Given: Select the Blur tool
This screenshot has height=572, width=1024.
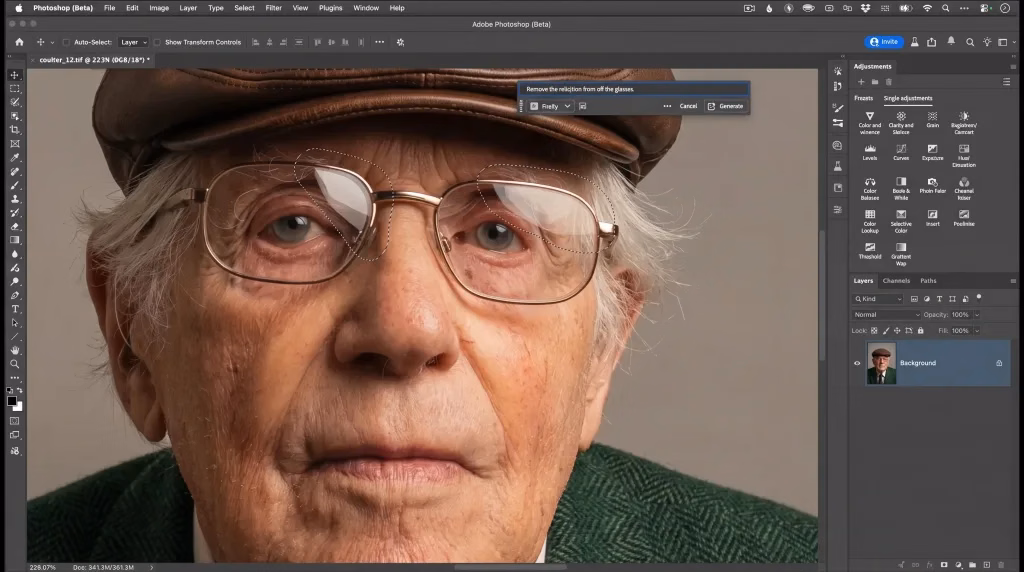Looking at the screenshot, I should pyautogui.click(x=14, y=254).
